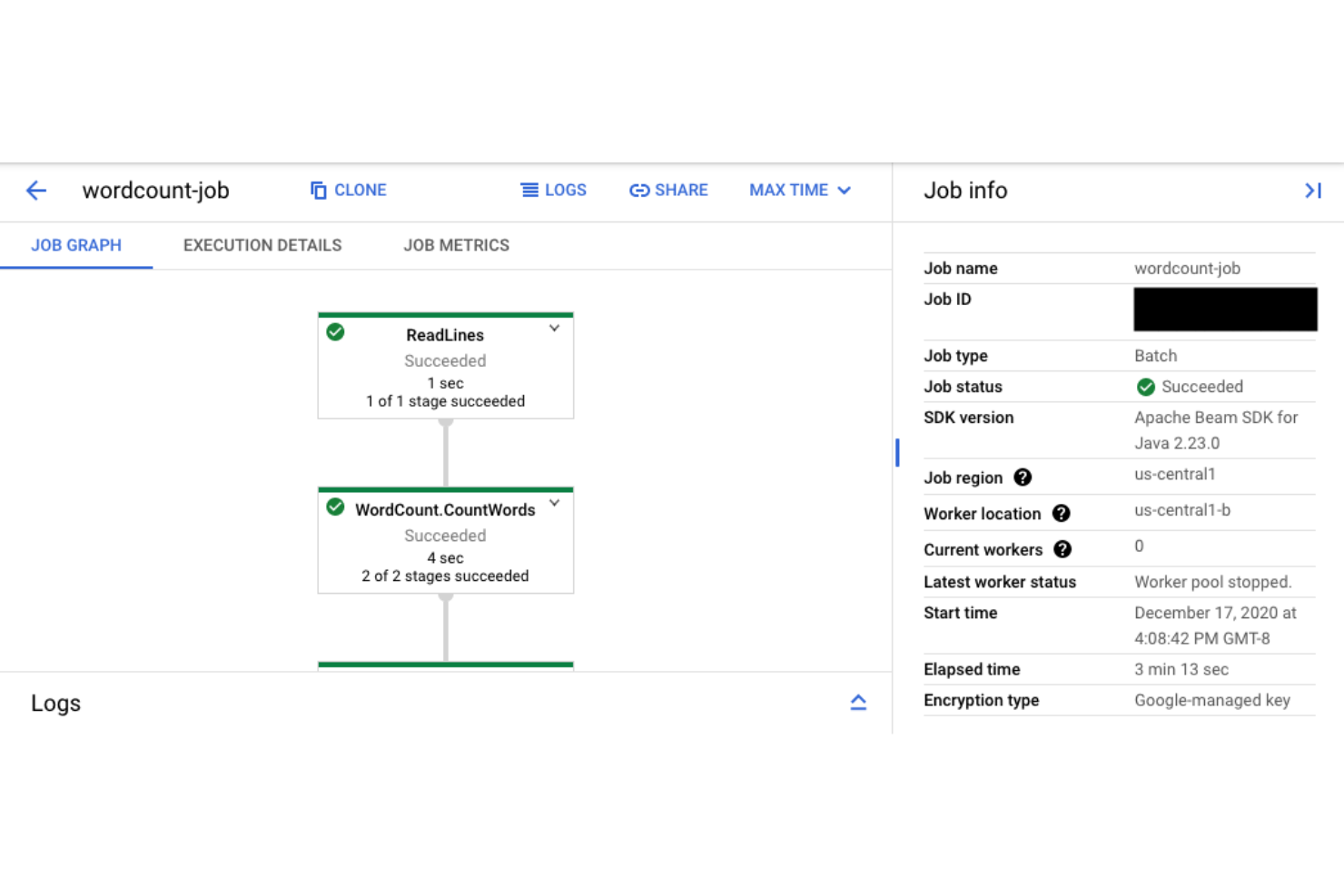Click the Share job icon
This screenshot has height=896, width=1344.
click(x=640, y=190)
